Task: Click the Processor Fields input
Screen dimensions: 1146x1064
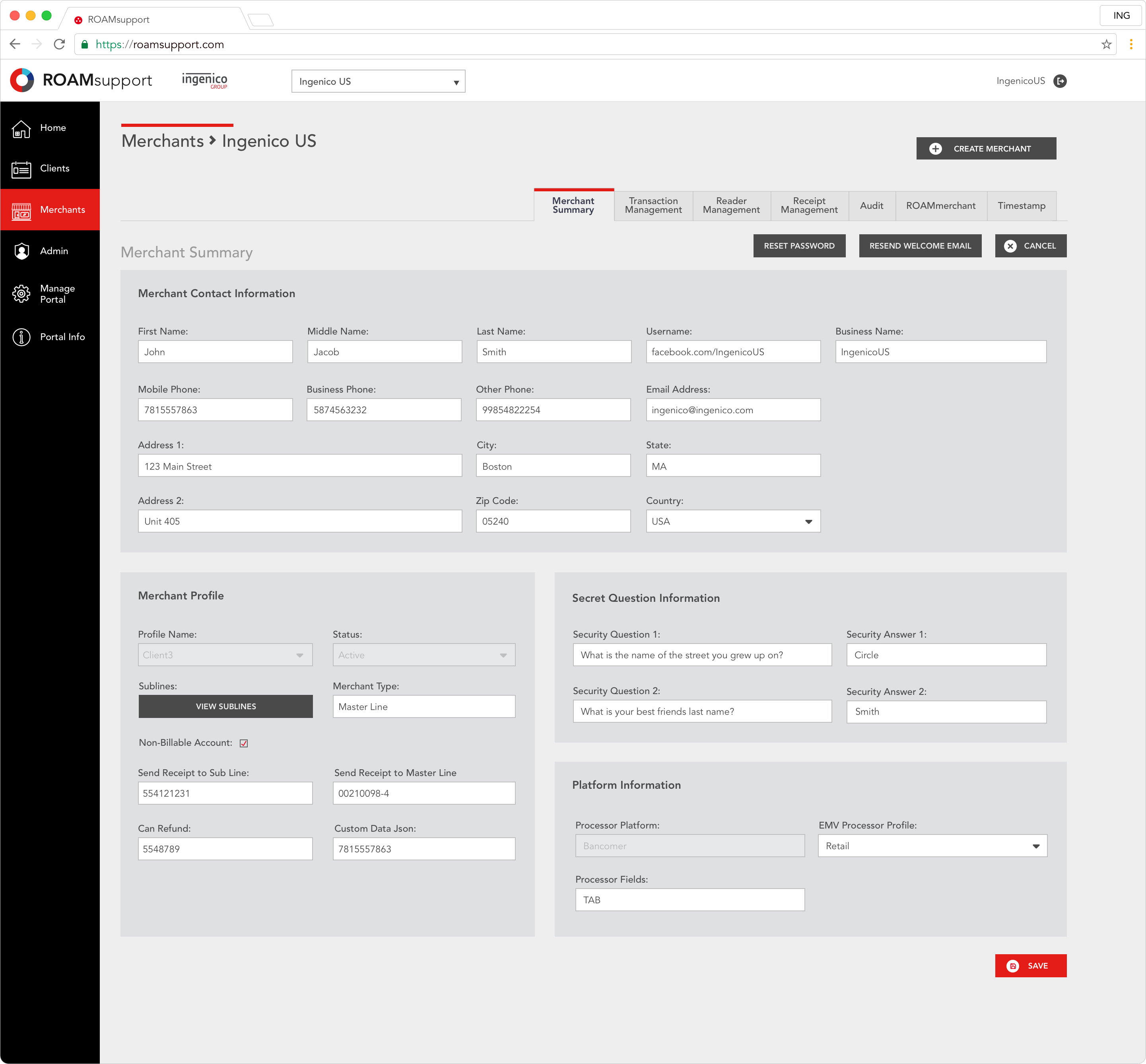Action: pyautogui.click(x=690, y=900)
